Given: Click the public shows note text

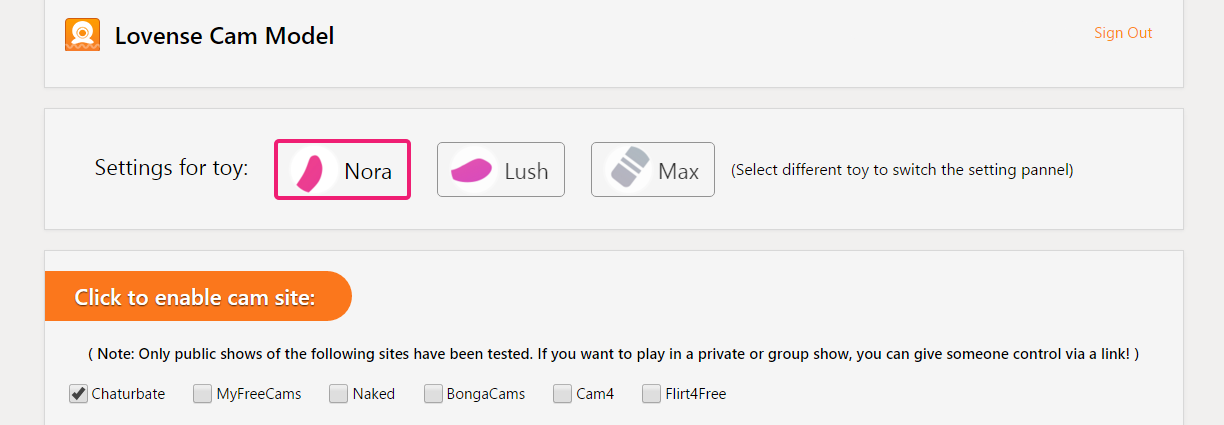Looking at the screenshot, I should click(x=613, y=354).
